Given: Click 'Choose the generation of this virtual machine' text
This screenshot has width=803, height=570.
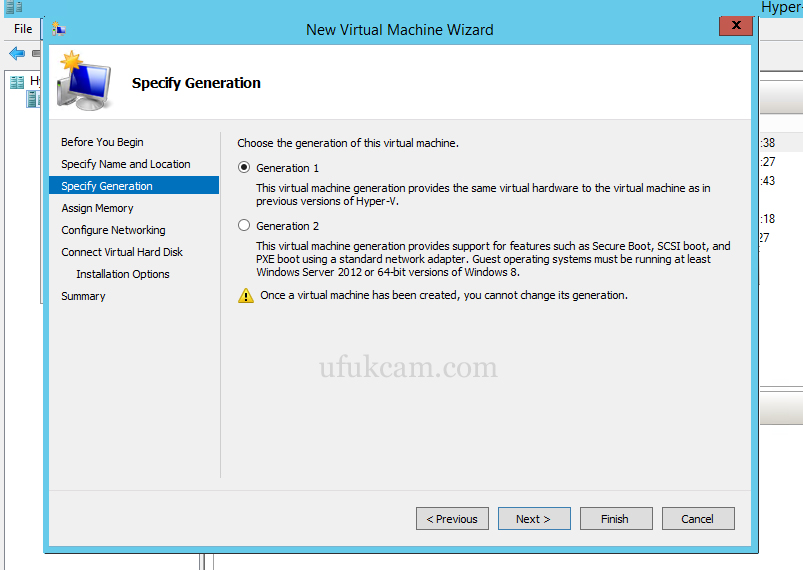Looking at the screenshot, I should click(x=348, y=143).
